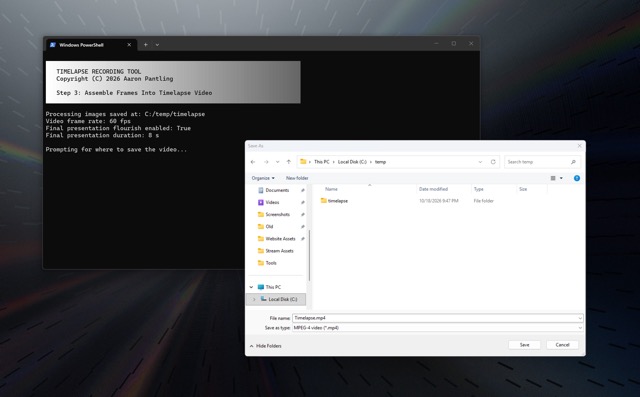
Task: Open Videos in the sidebar
Action: point(272,202)
